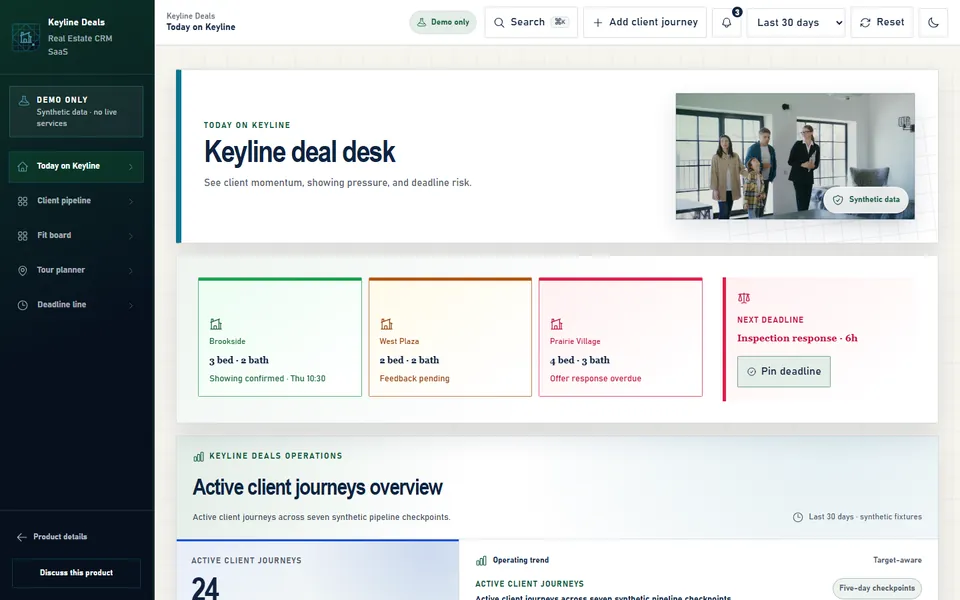Viewport: 960px width, 600px height.
Task: Click 'Offer response overdue' status text
Action: coord(596,379)
